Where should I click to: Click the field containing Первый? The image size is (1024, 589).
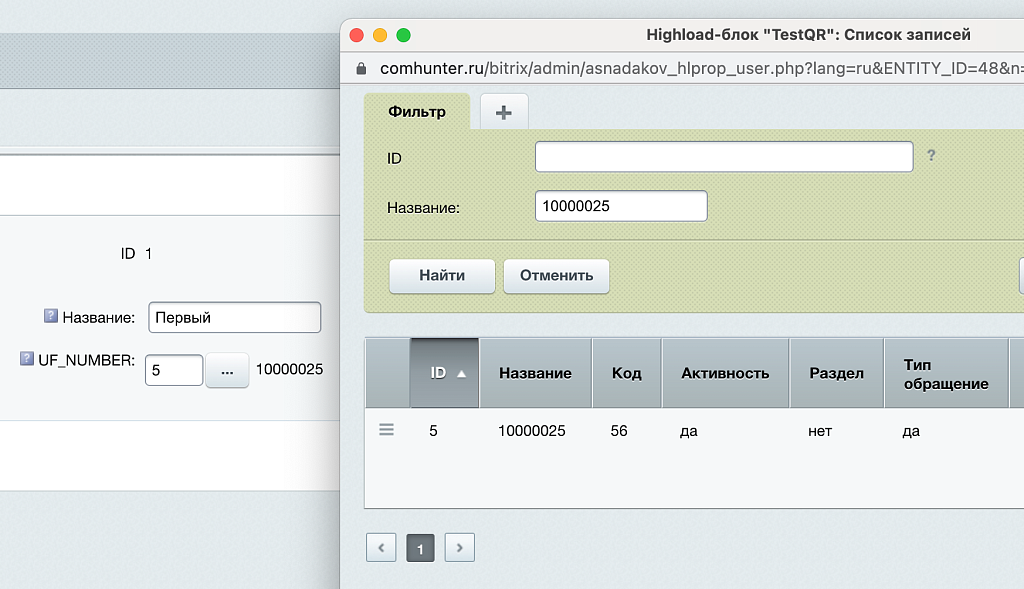point(234,317)
